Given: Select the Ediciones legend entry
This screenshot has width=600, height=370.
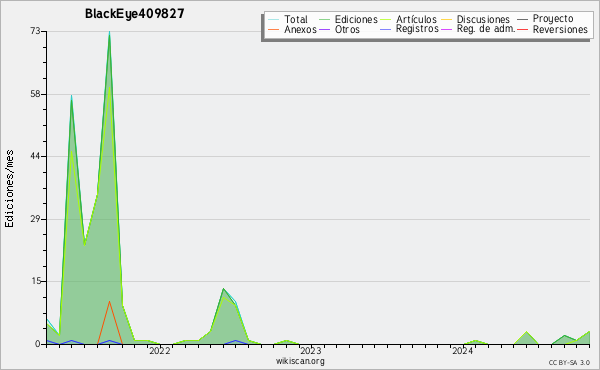Looking at the screenshot, I should [x=356, y=19].
